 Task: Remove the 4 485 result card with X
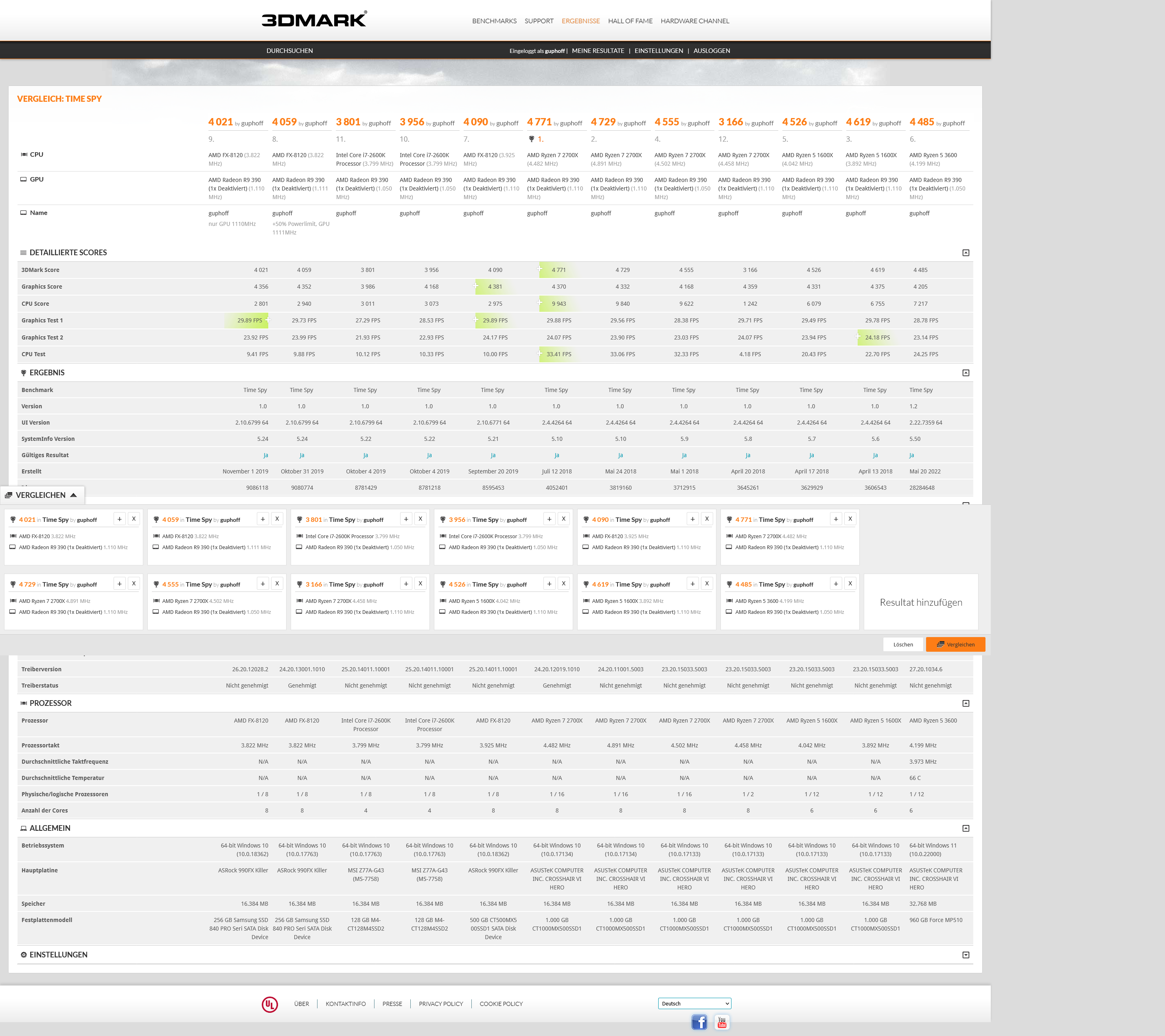coord(850,584)
